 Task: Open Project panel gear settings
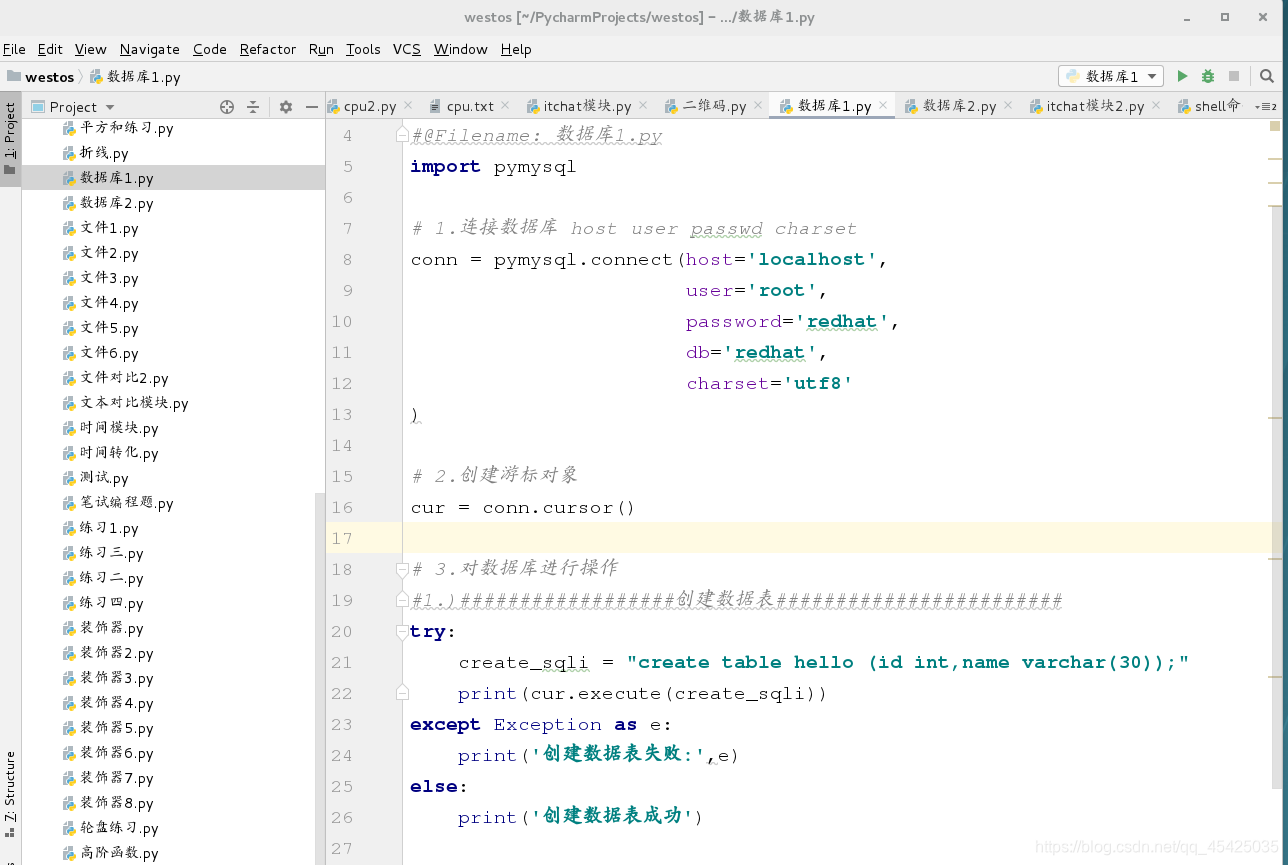coord(286,107)
